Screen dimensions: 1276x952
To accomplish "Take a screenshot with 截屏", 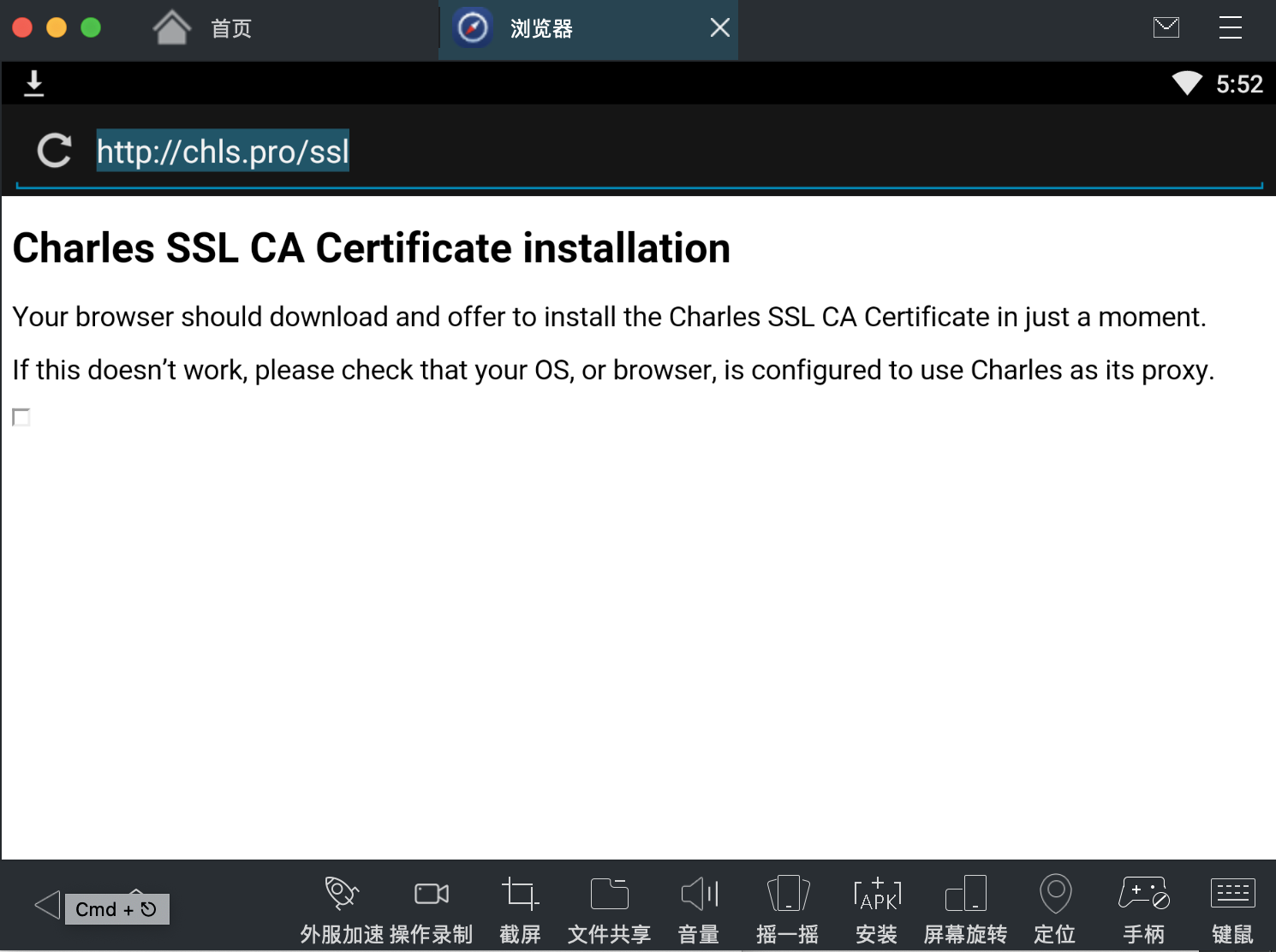I will point(520,911).
